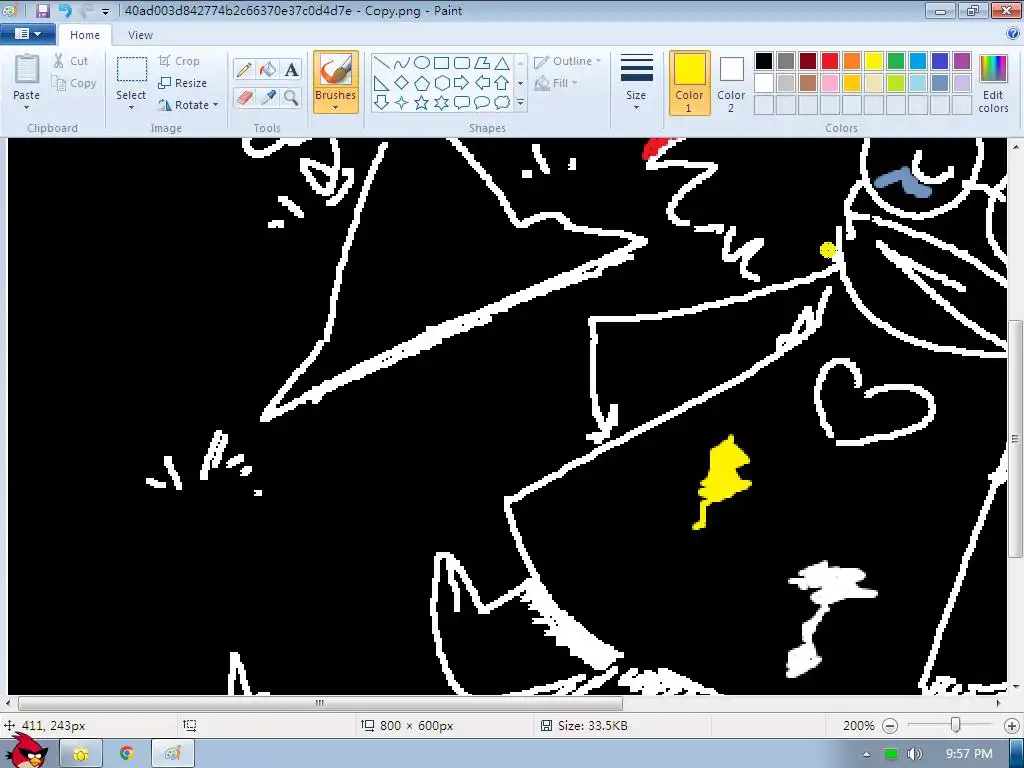Viewport: 1024px width, 768px height.
Task: Choose the red color swatch
Action: point(830,61)
